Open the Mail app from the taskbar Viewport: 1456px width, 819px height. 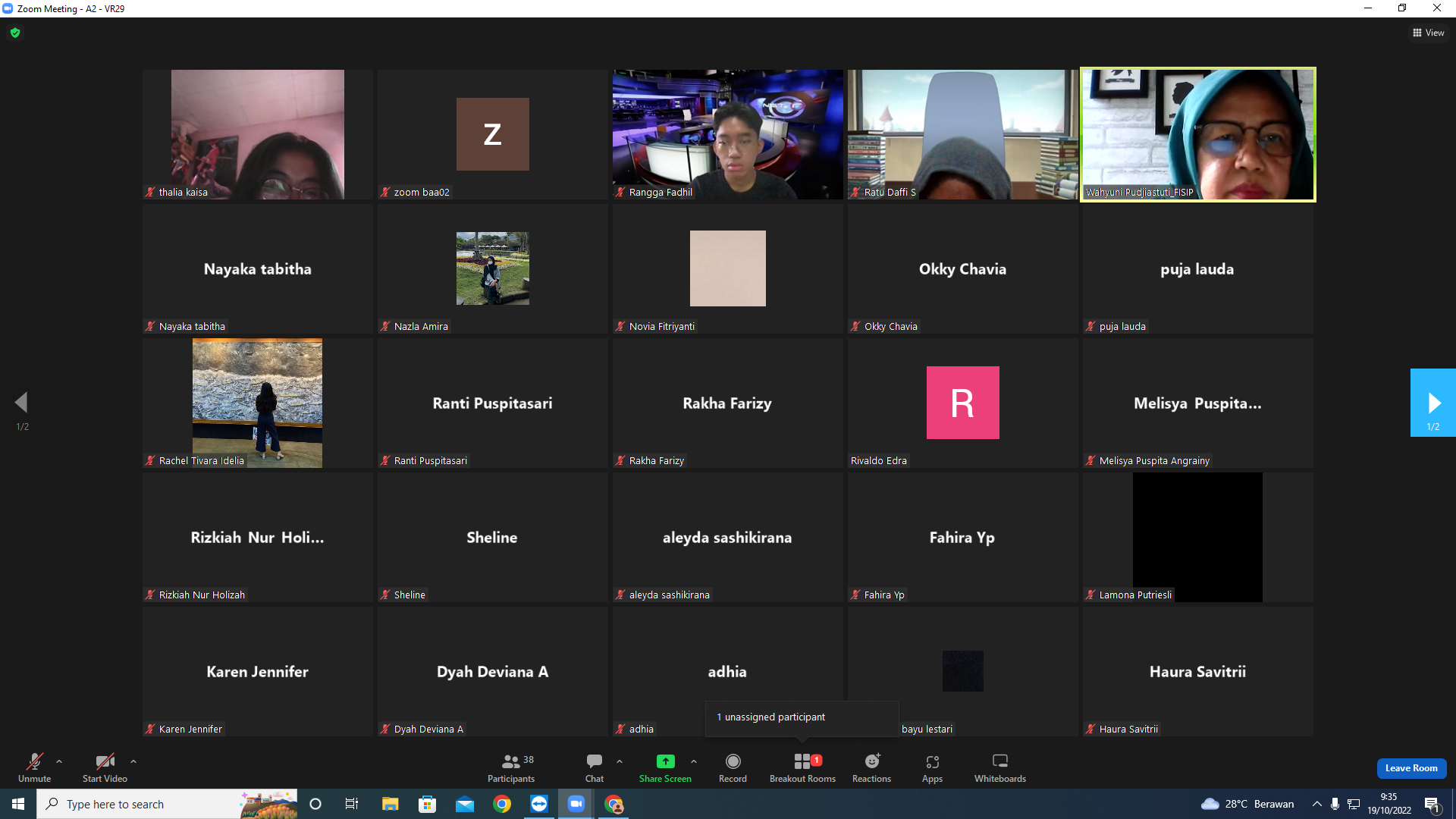[x=465, y=804]
